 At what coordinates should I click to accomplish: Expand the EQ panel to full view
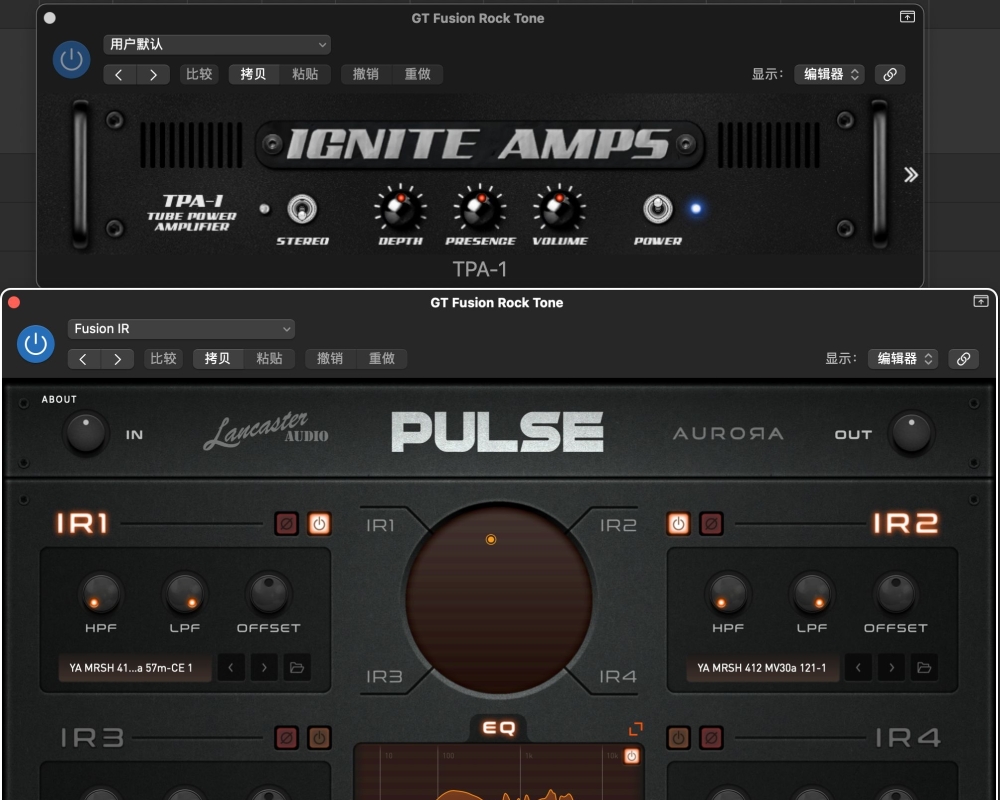point(635,729)
